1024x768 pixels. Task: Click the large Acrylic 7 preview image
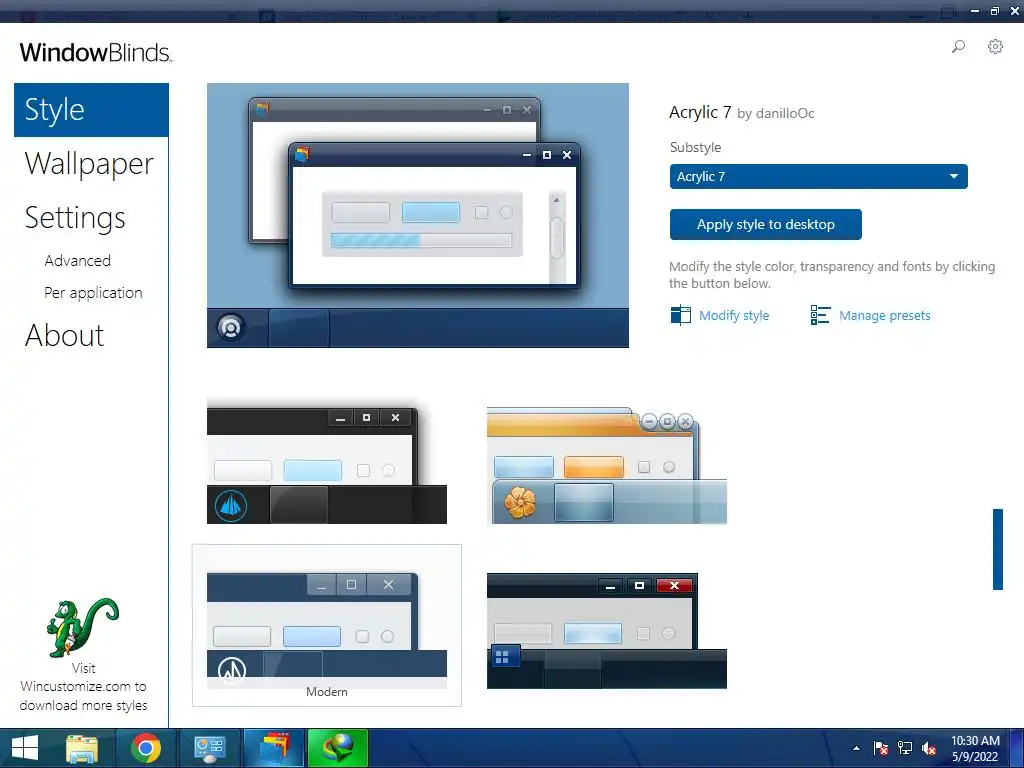click(418, 216)
